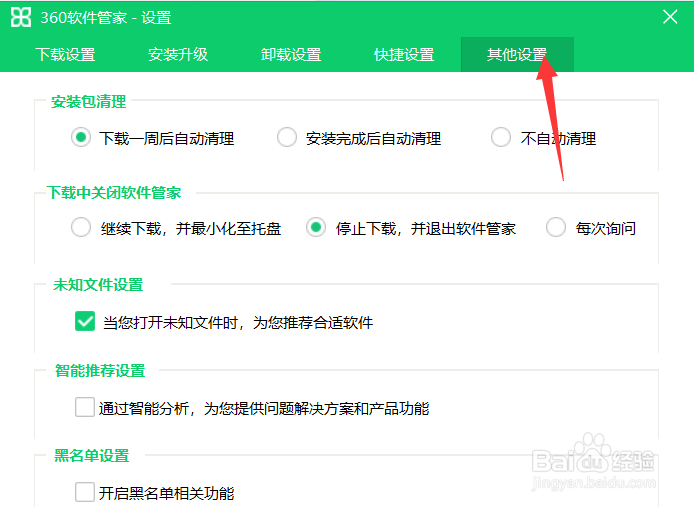This screenshot has width=694, height=507.
Task: Select the 每次询问 radio option
Action: 556,228
